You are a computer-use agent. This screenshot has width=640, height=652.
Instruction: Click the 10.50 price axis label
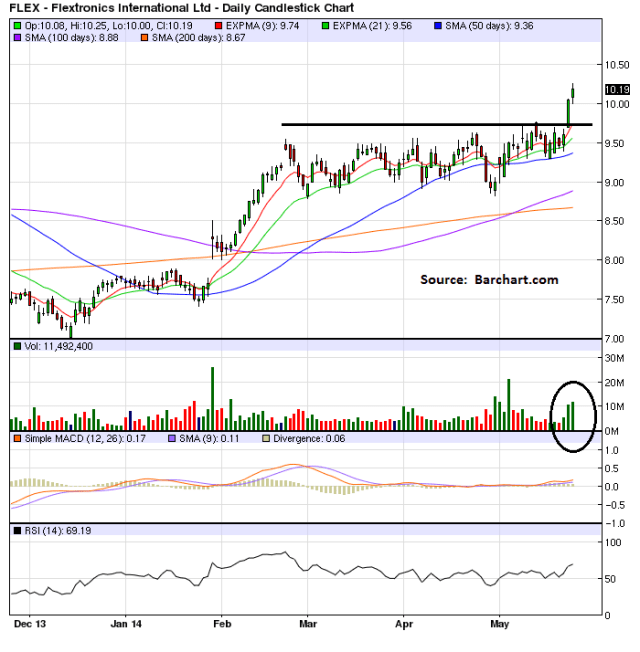[616, 64]
